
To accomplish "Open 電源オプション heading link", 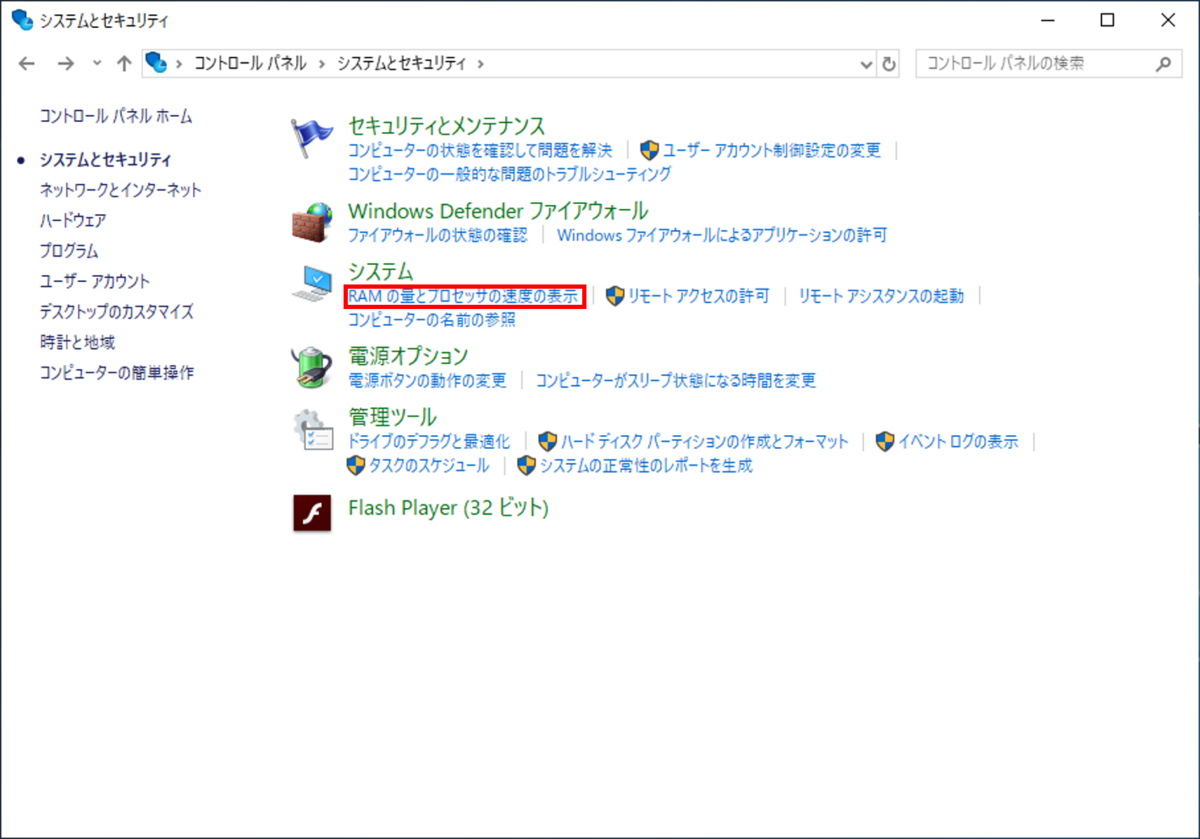I will 408,356.
